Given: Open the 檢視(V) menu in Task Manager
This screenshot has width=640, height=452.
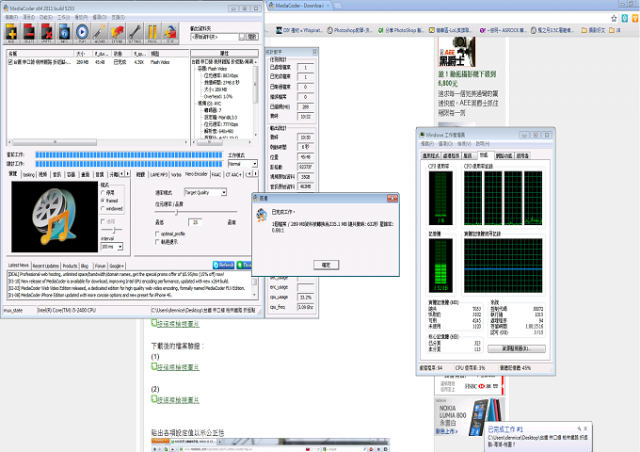Looking at the screenshot, I should point(463,144).
